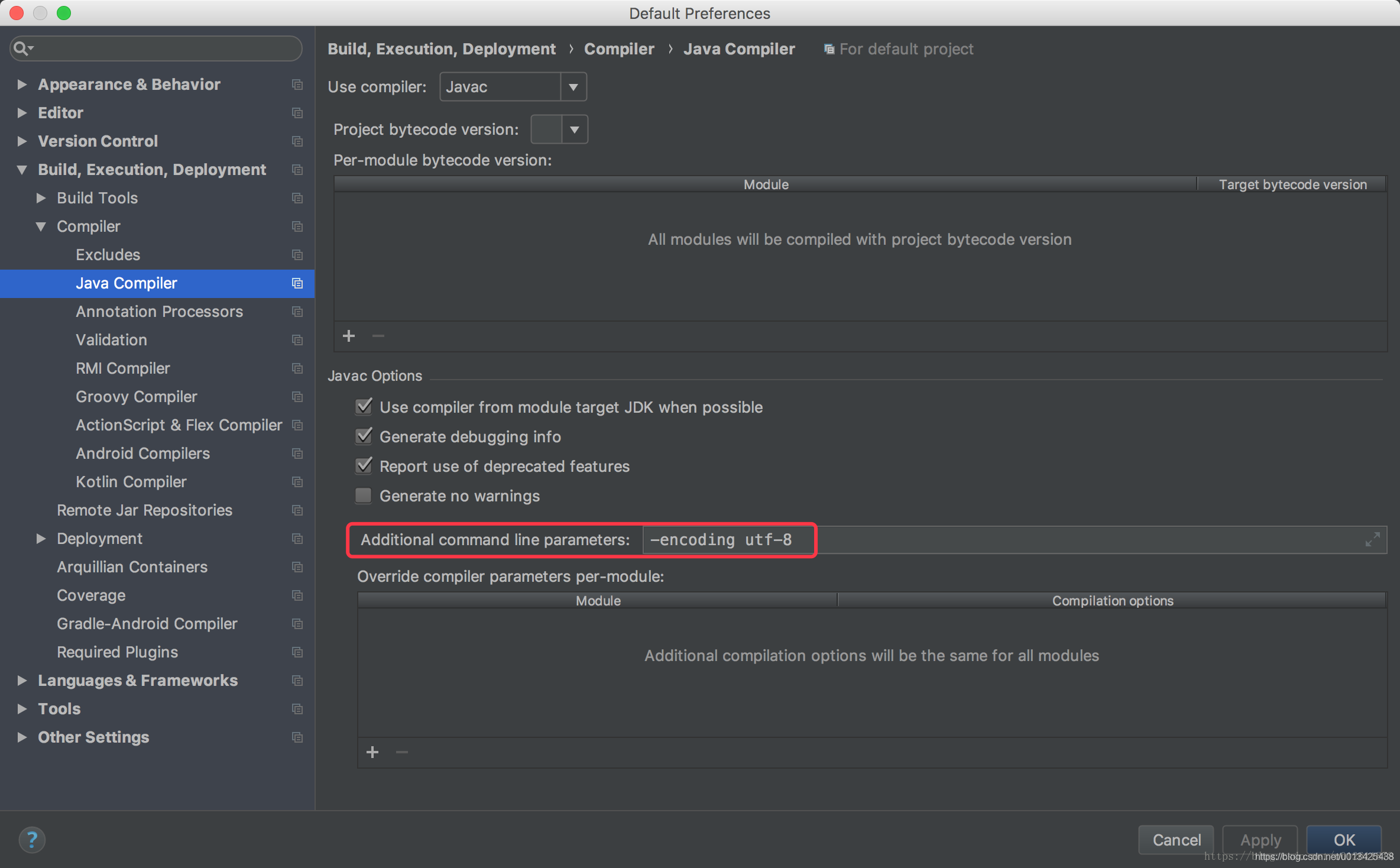1400x868 pixels.
Task: Expand the command line parameters field
Action: pos(1372,540)
